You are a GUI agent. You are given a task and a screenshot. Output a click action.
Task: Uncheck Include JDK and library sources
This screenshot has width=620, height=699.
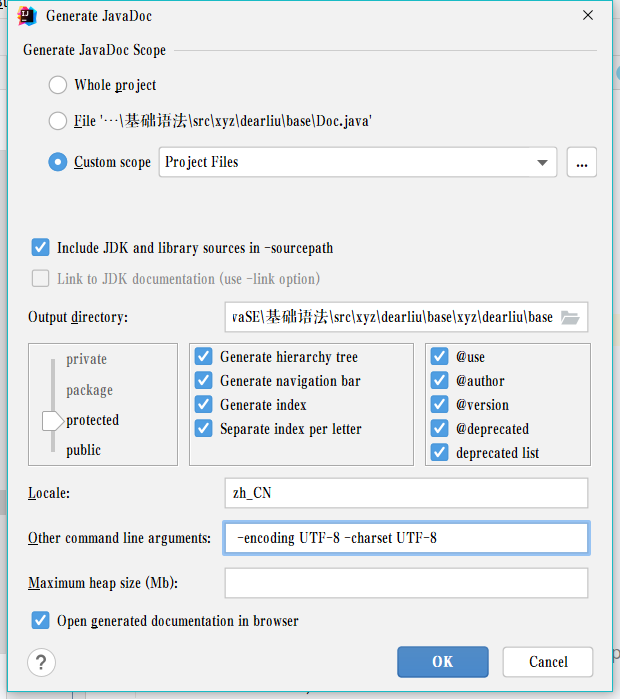[x=41, y=248]
